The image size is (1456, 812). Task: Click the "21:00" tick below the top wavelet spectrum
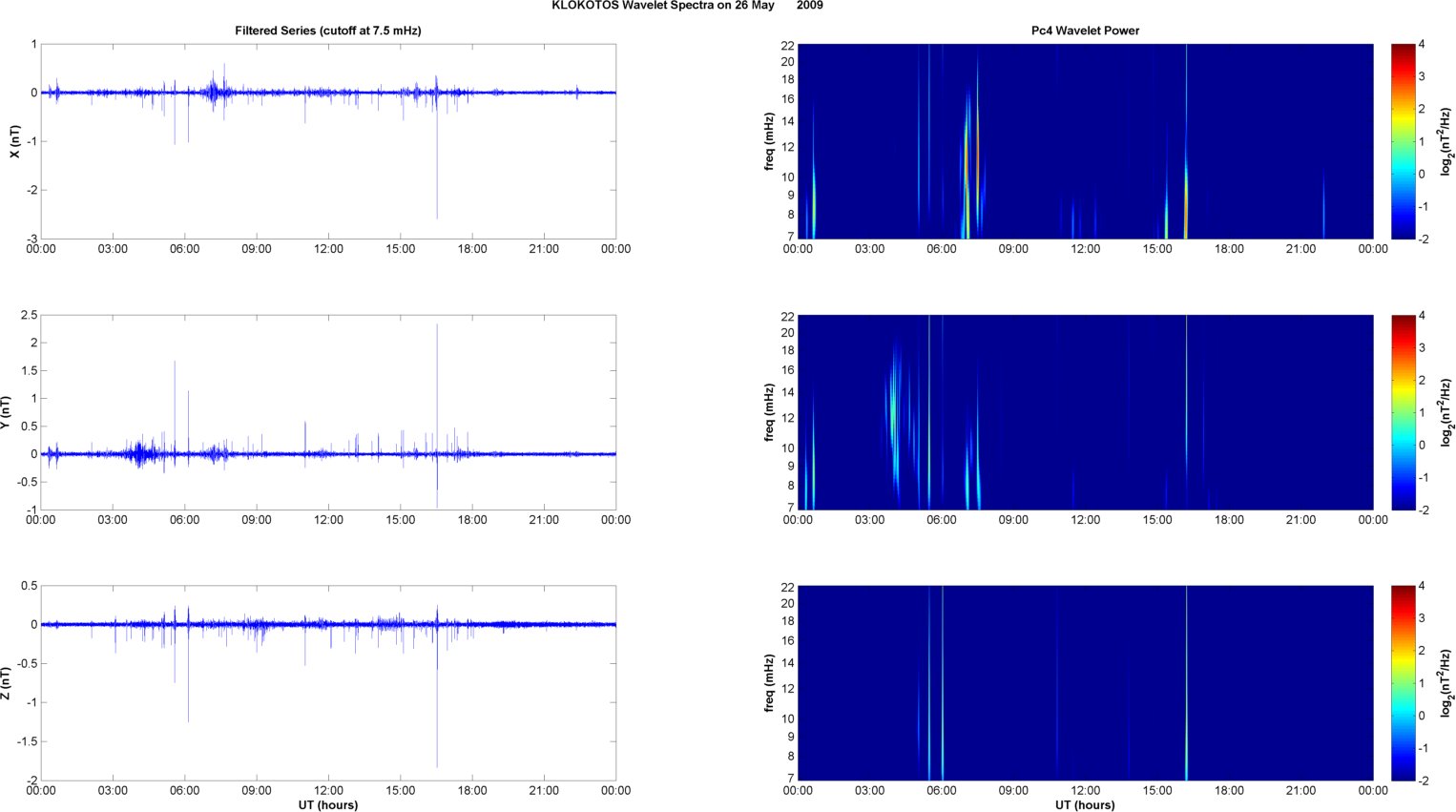pos(1301,249)
